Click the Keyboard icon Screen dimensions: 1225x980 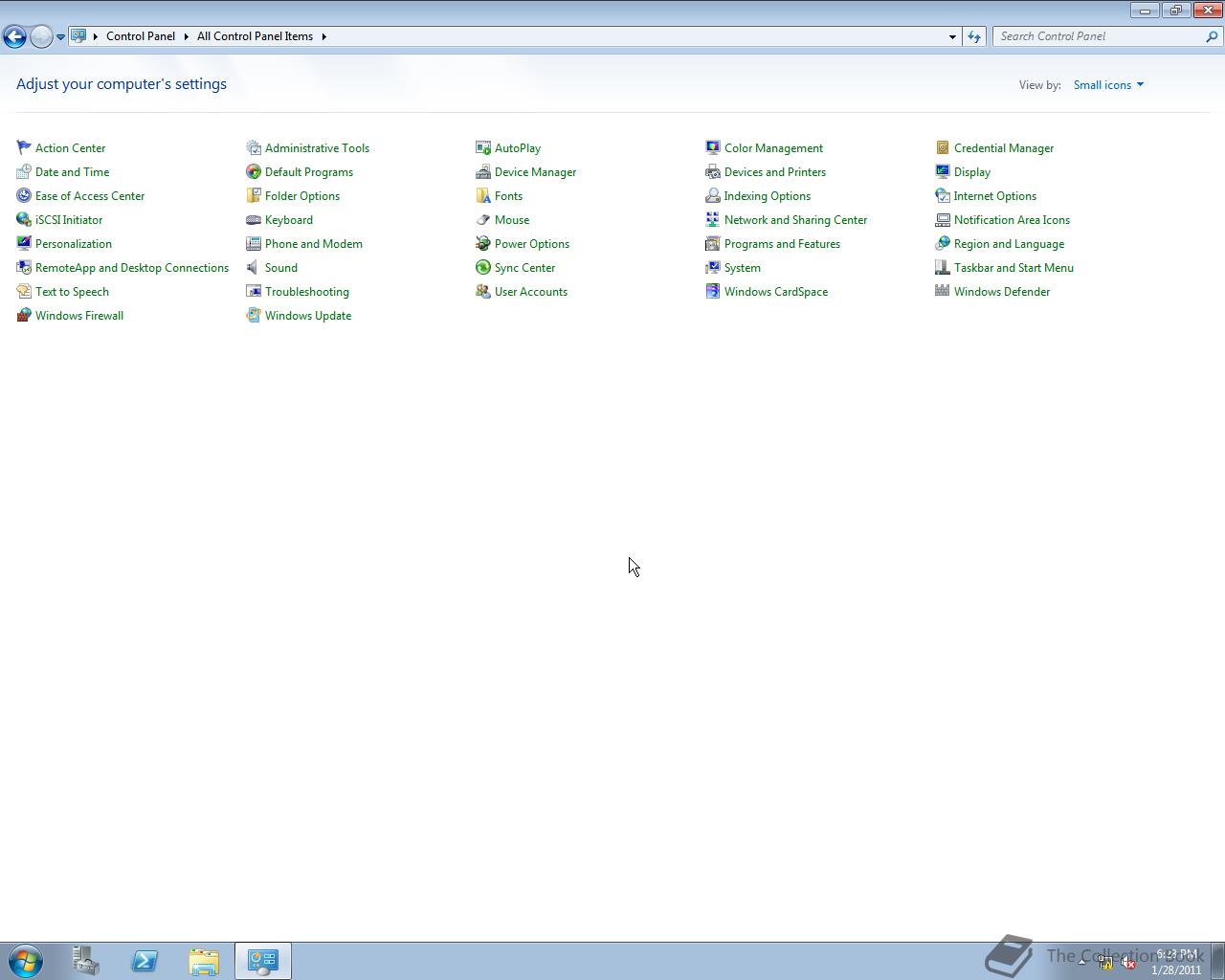[254, 219]
